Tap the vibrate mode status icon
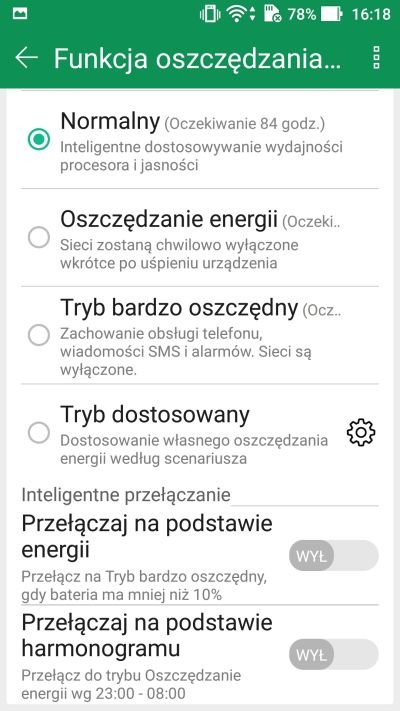Image resolution: width=400 pixels, height=711 pixels. pyautogui.click(x=209, y=14)
